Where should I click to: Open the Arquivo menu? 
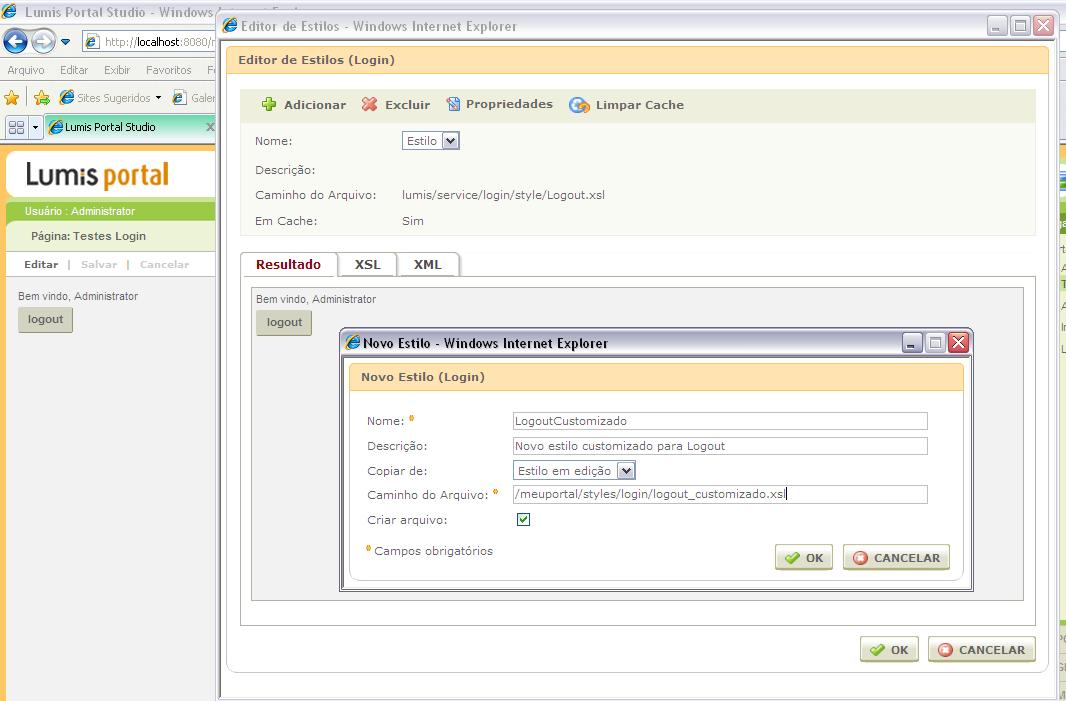pyautogui.click(x=26, y=70)
